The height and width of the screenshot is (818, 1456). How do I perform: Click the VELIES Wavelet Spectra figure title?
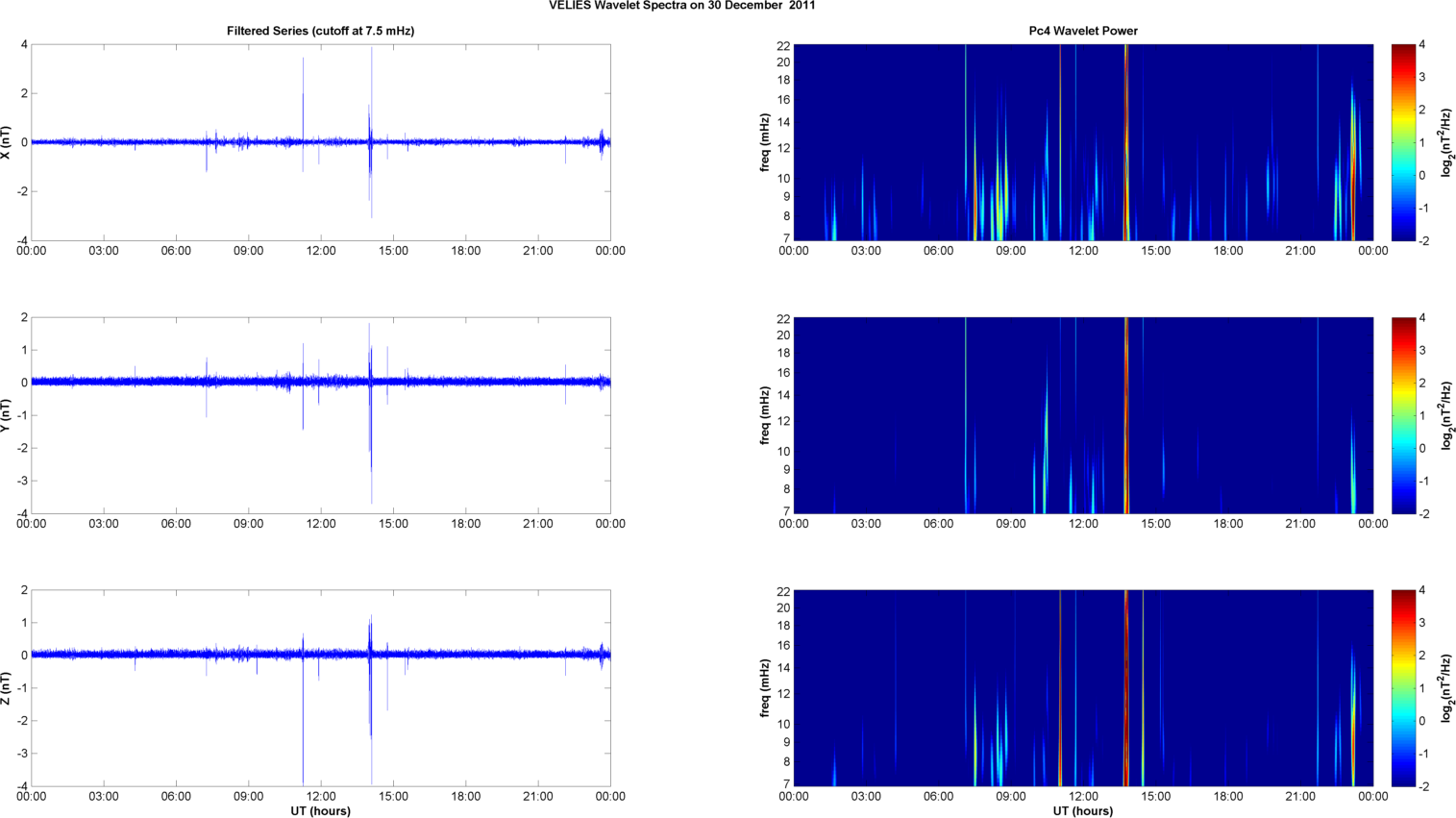click(682, 6)
